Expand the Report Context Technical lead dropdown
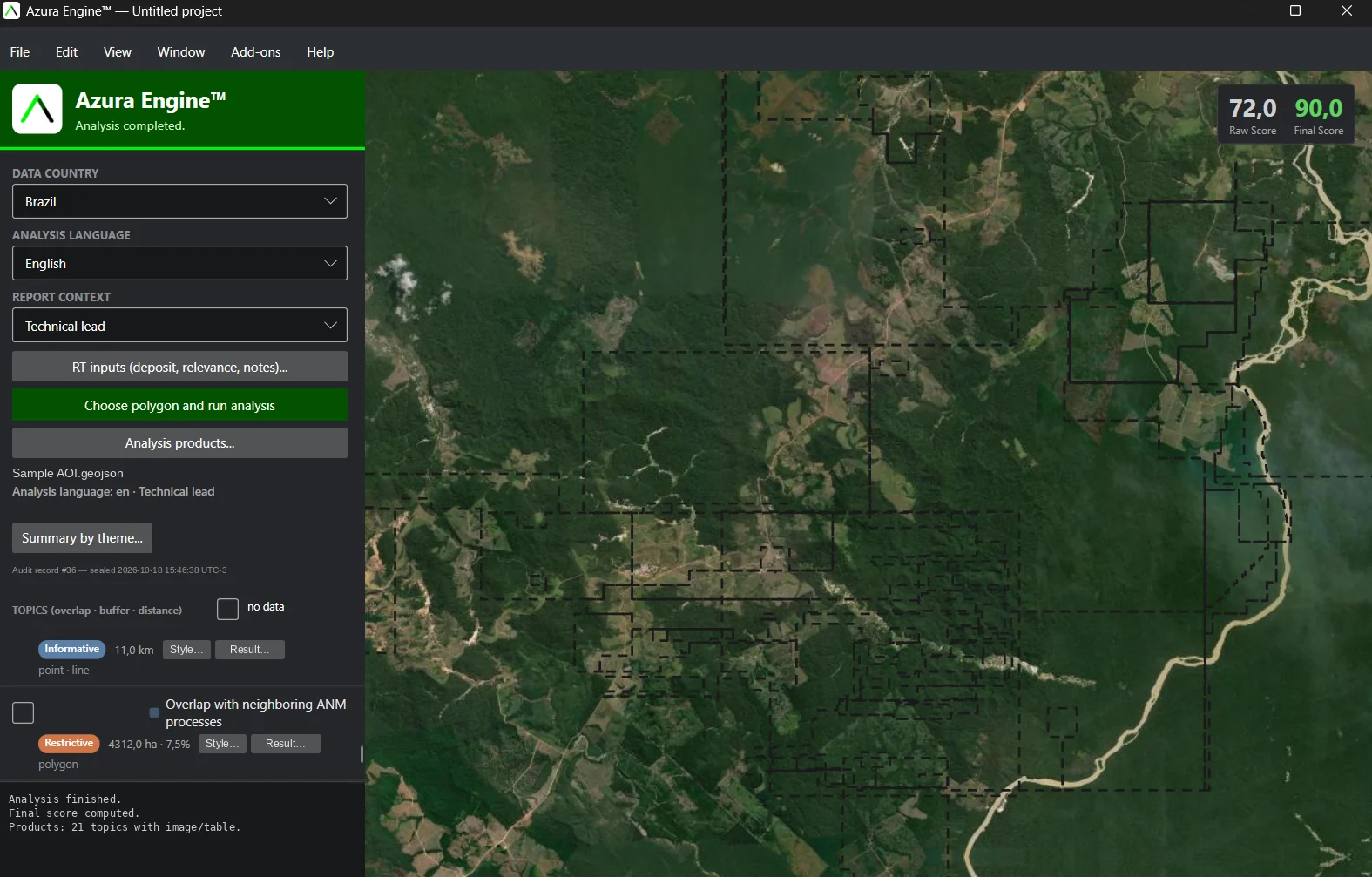The width and height of the screenshot is (1372, 877). coord(179,326)
